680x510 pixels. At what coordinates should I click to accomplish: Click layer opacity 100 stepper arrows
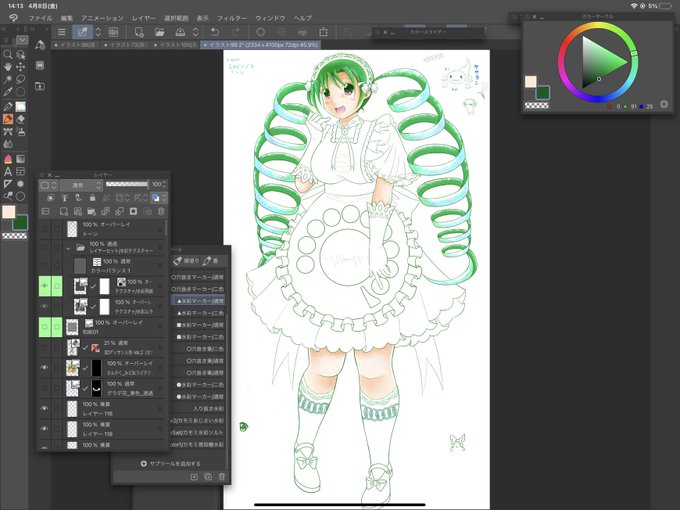coord(164,185)
